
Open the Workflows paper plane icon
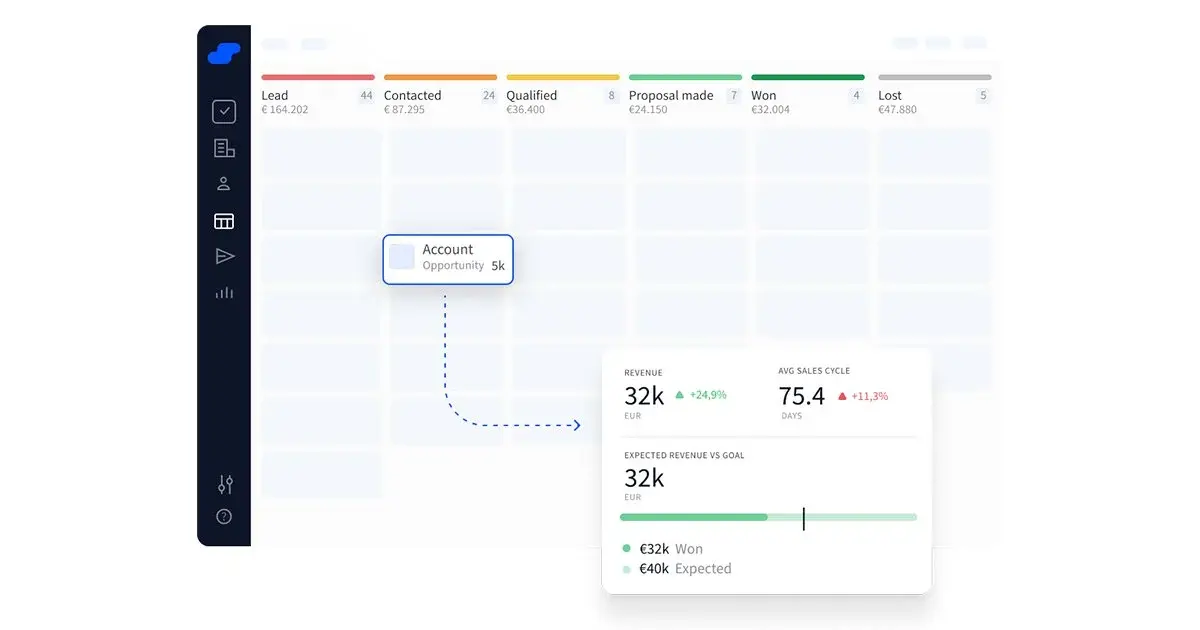[x=224, y=257]
